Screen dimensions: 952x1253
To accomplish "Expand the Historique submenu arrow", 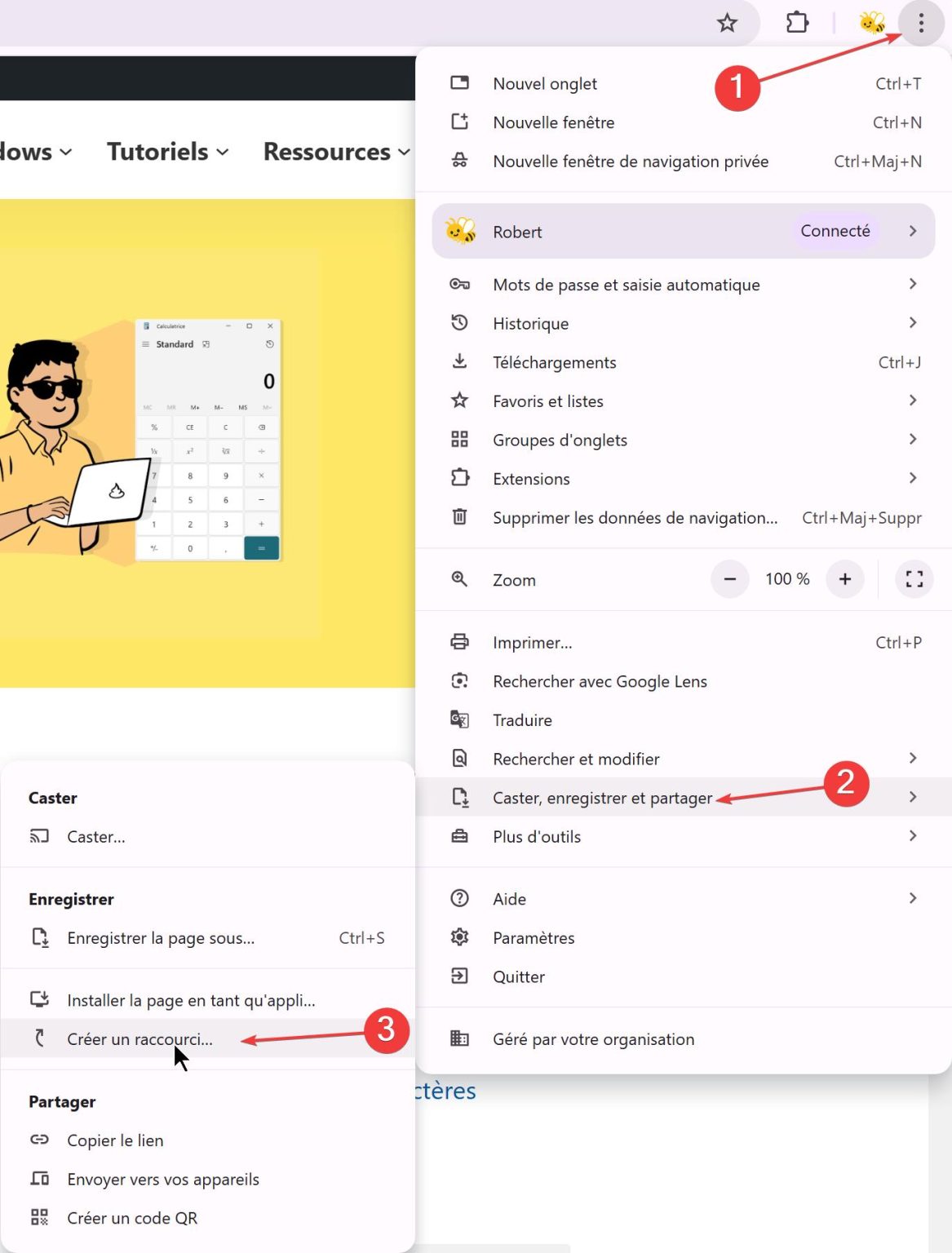I will click(x=912, y=323).
